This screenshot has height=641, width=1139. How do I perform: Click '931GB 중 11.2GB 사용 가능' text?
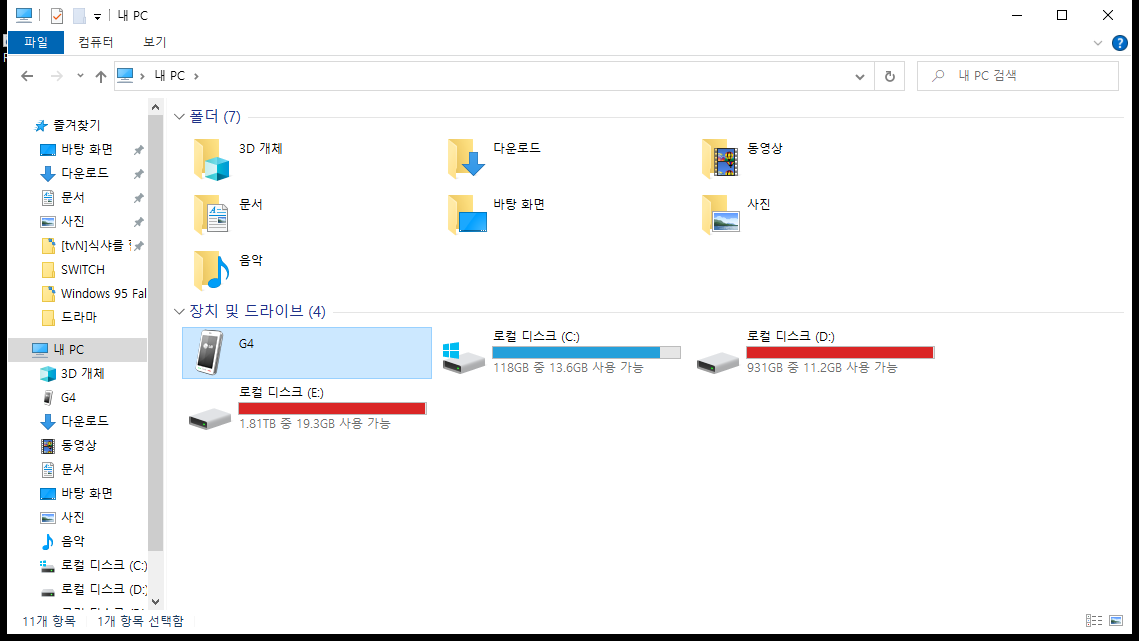coord(822,368)
